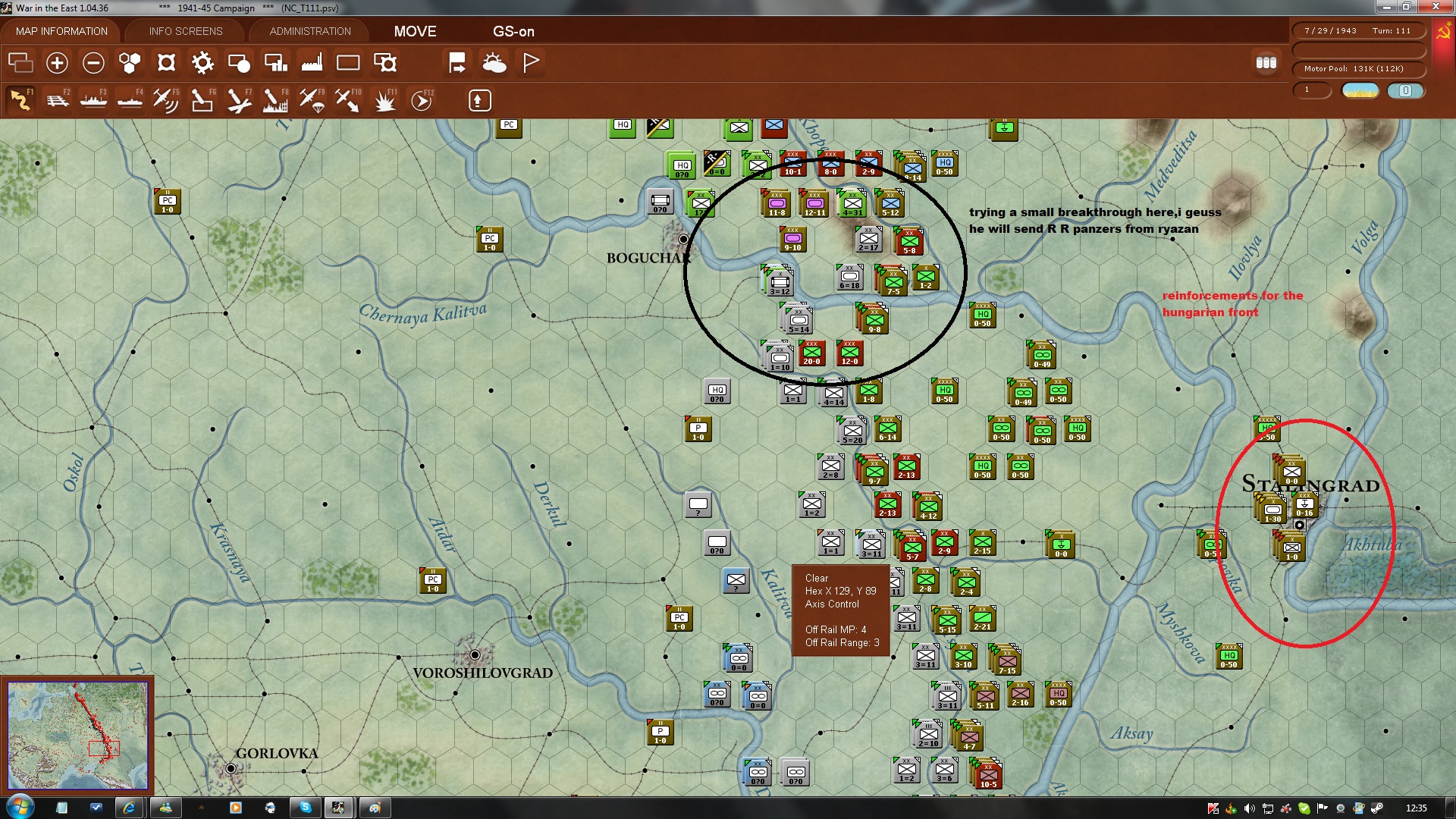Viewport: 1456px width, 819px height.
Task: Click the blue indicator showing 0
Action: 1405,91
